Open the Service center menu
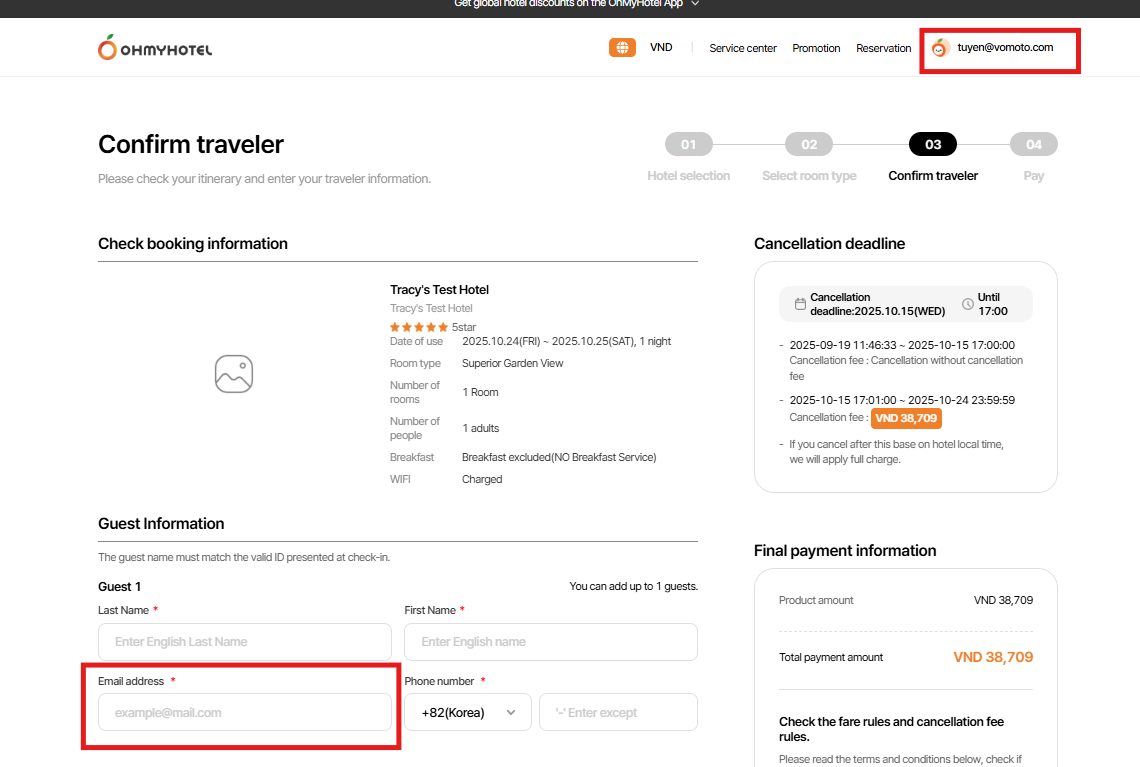The image size is (1140, 767). pos(743,48)
